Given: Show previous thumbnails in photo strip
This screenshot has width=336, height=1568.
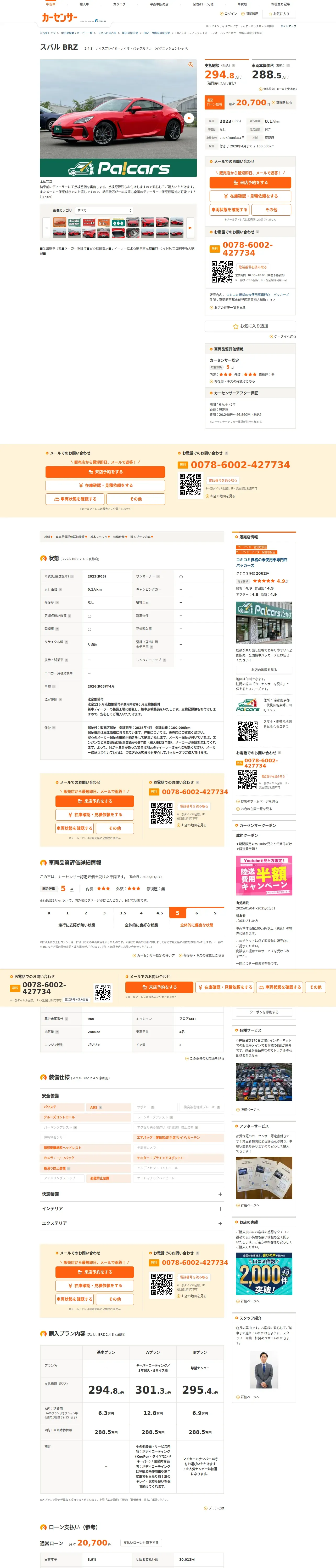Looking at the screenshot, I should (x=46, y=228).
